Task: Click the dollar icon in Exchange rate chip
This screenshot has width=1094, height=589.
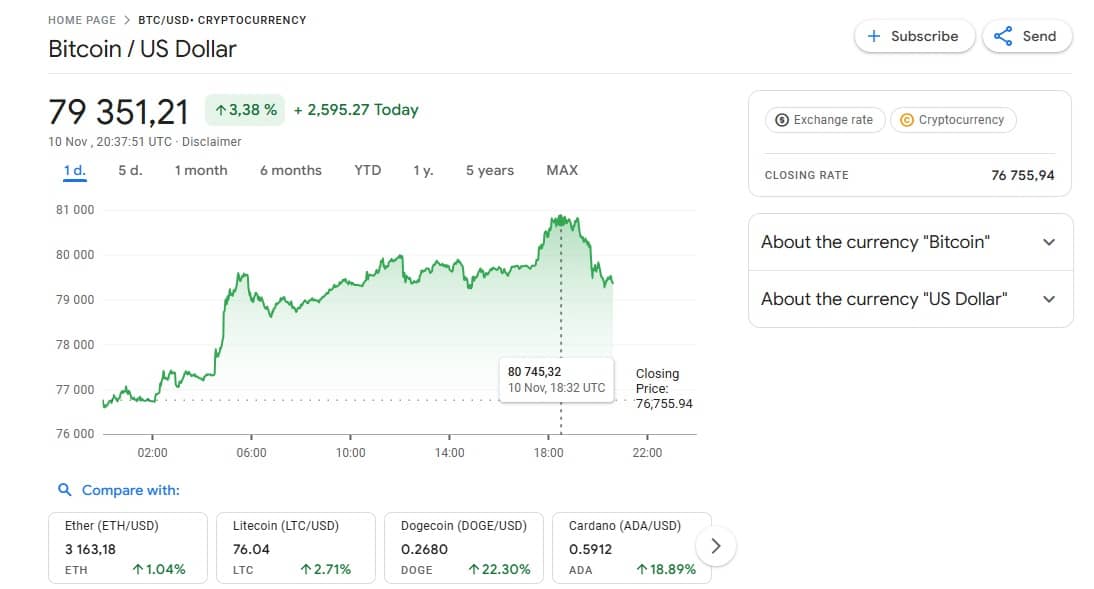Action: coord(782,120)
